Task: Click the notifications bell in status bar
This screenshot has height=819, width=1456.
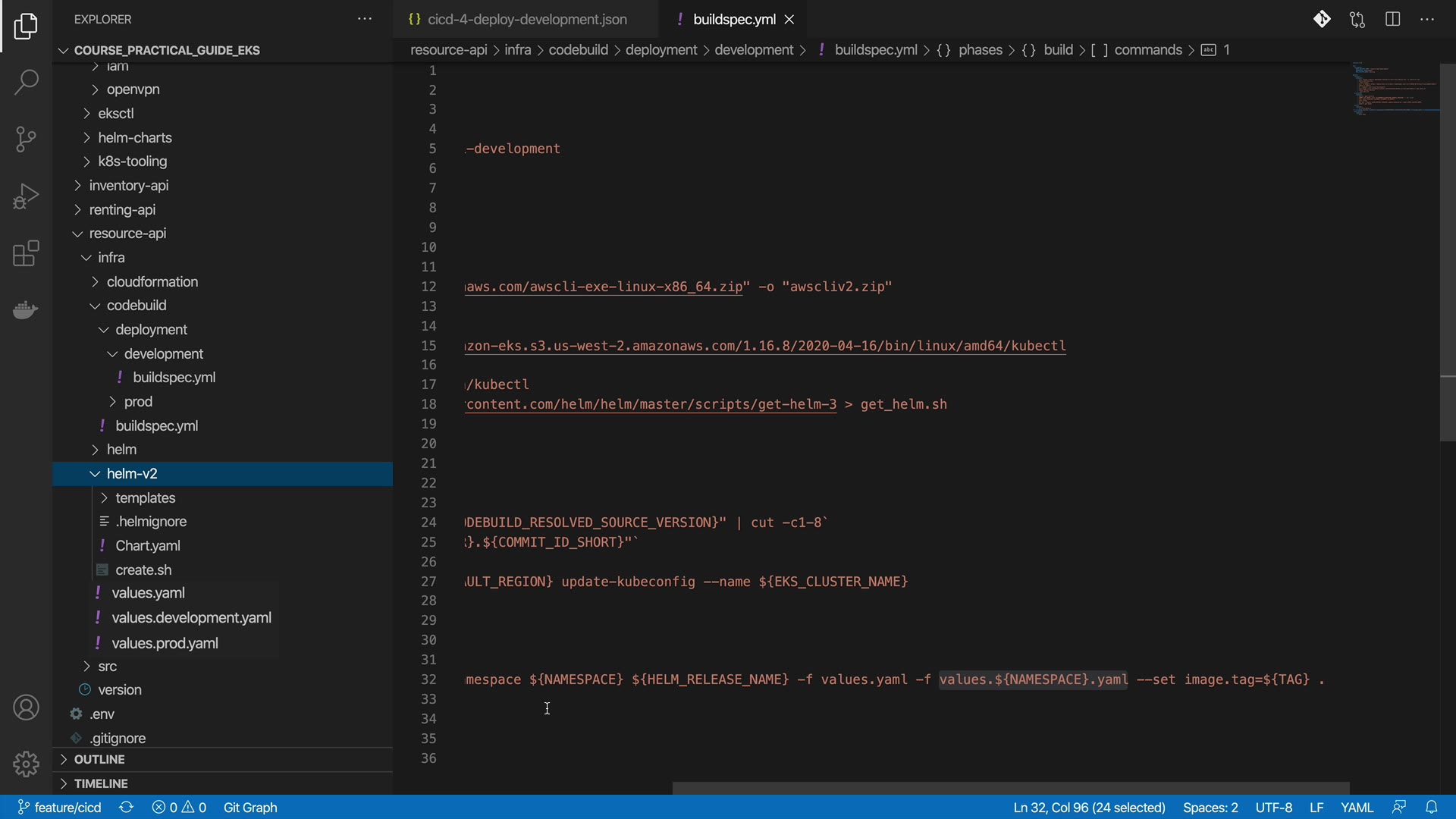Action: (x=1431, y=807)
